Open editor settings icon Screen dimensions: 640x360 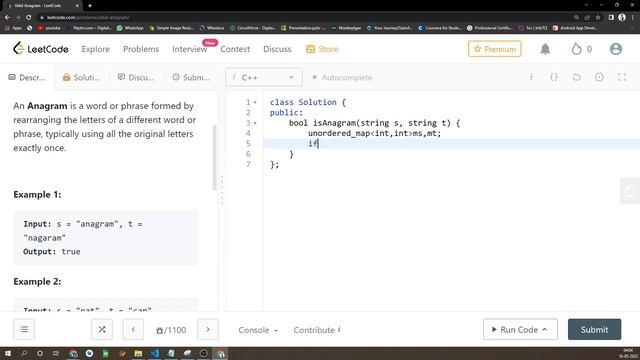(599, 77)
